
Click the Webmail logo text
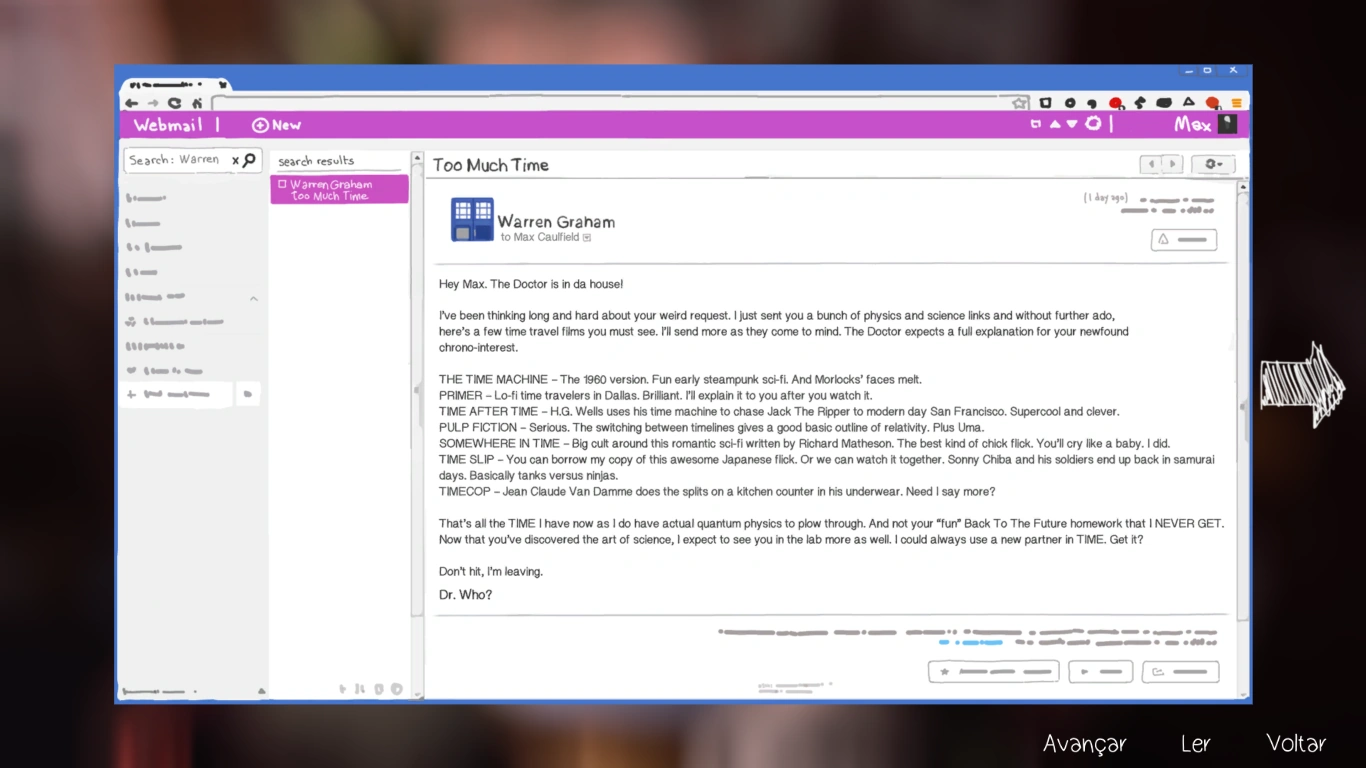point(168,125)
